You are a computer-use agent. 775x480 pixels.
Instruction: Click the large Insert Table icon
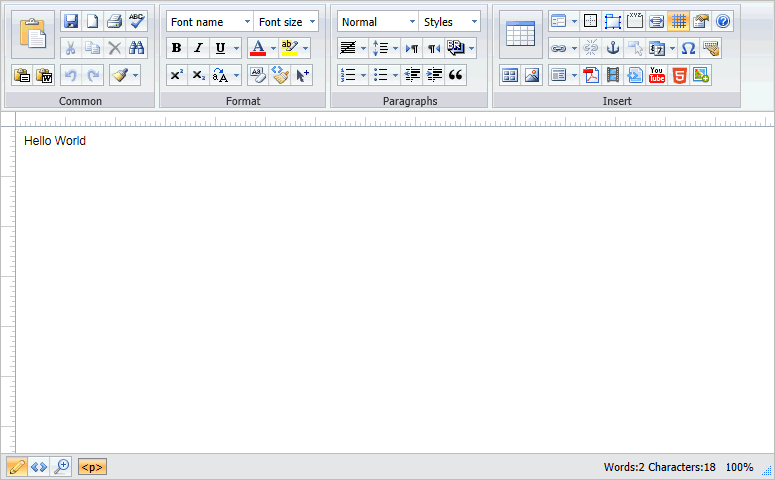pos(520,34)
